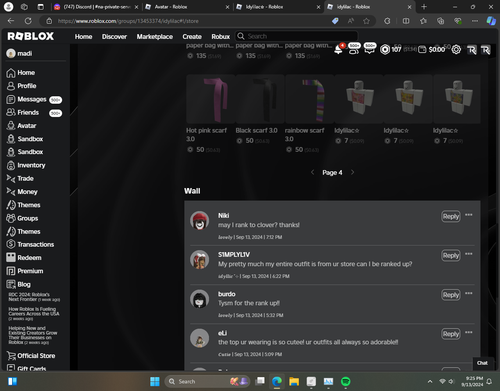Switch to the Avatar - Roblox tab
The image size is (500, 391).
coord(188,7)
